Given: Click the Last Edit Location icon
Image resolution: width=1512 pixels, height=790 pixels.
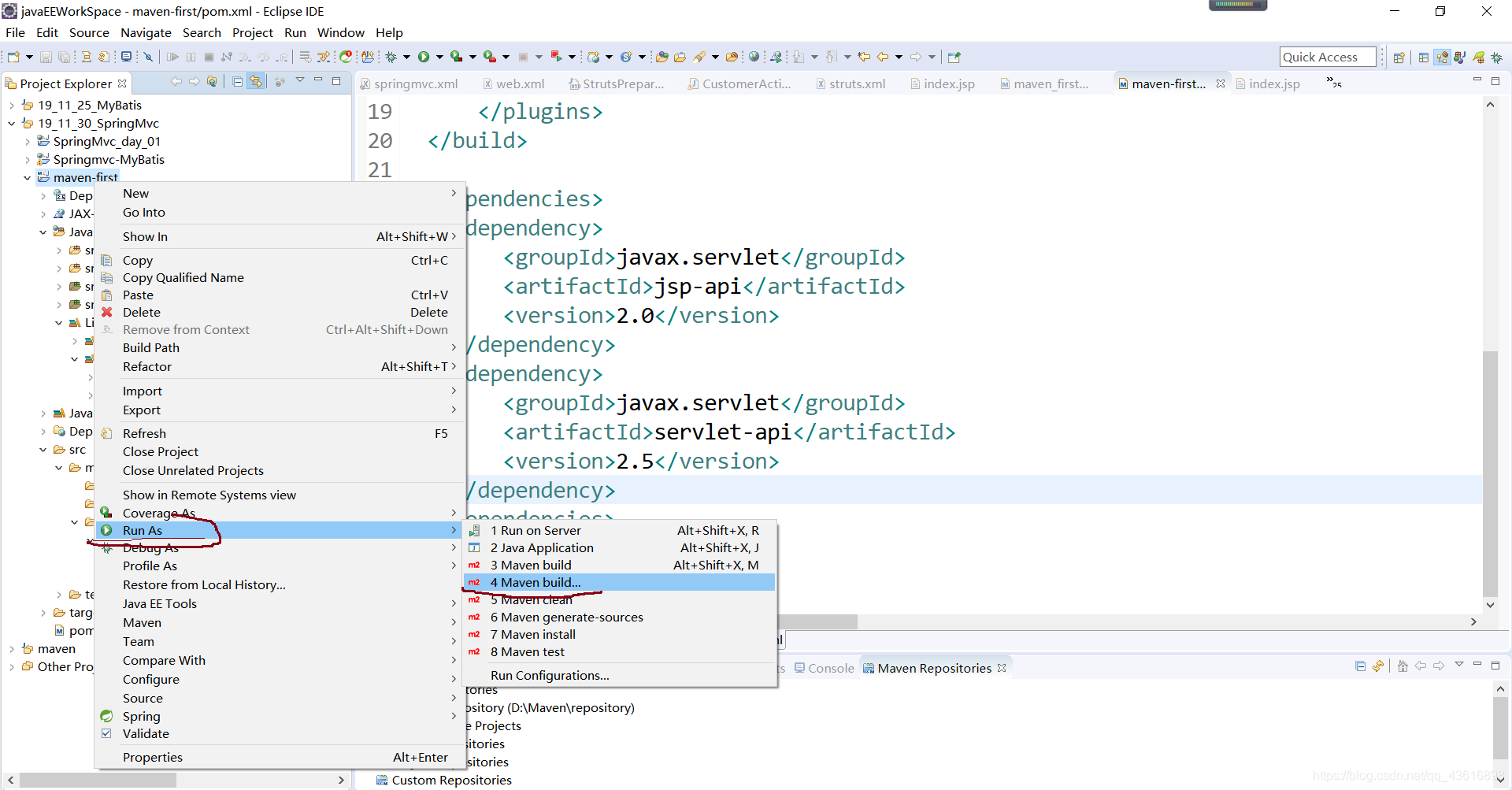Looking at the screenshot, I should tap(864, 57).
